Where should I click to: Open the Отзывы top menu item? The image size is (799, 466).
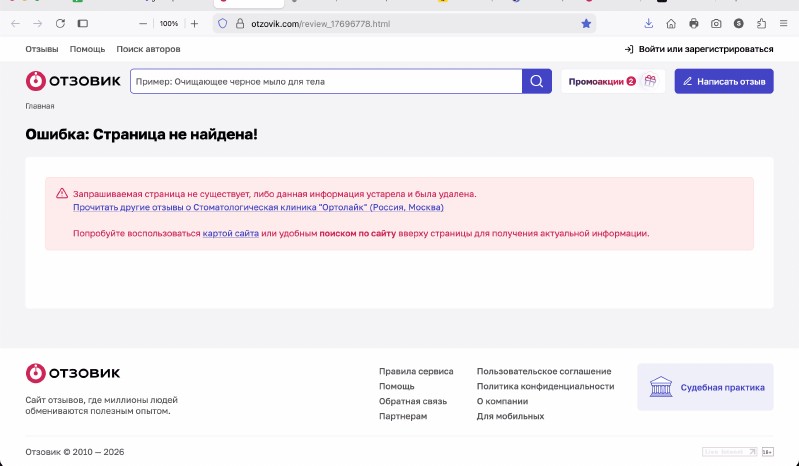(x=42, y=49)
